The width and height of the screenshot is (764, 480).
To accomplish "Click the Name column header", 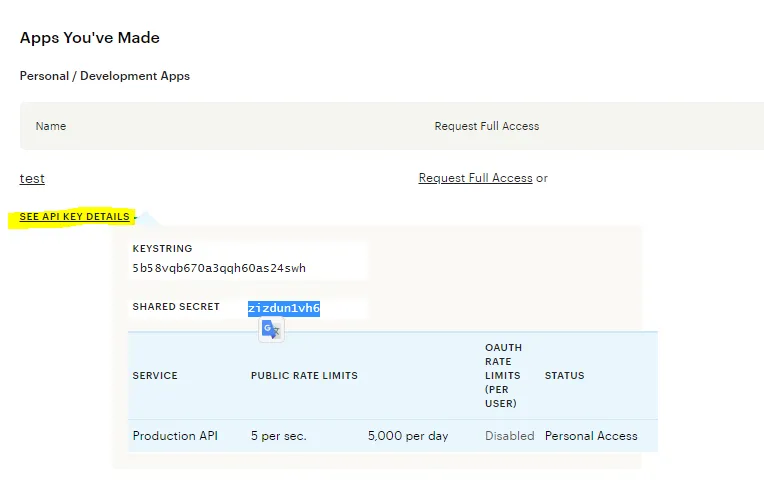I will pos(51,126).
